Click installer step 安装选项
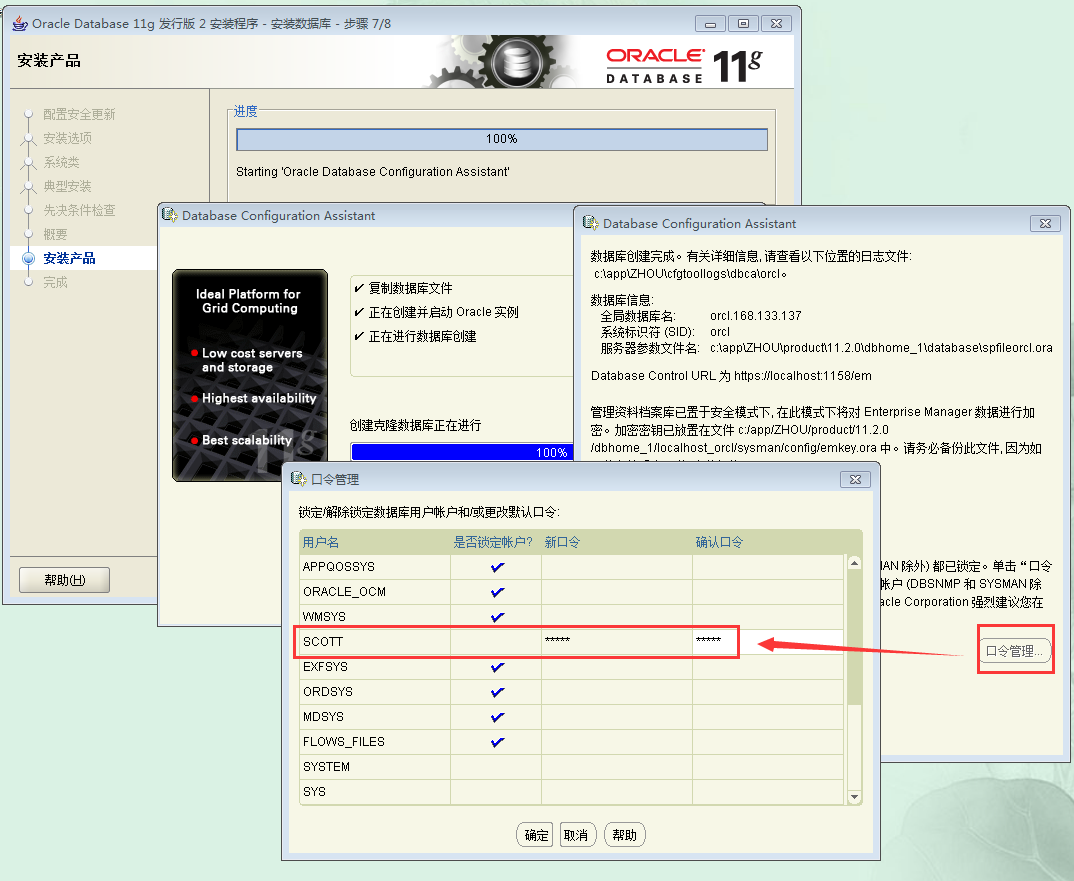This screenshot has width=1074, height=881. (x=67, y=138)
